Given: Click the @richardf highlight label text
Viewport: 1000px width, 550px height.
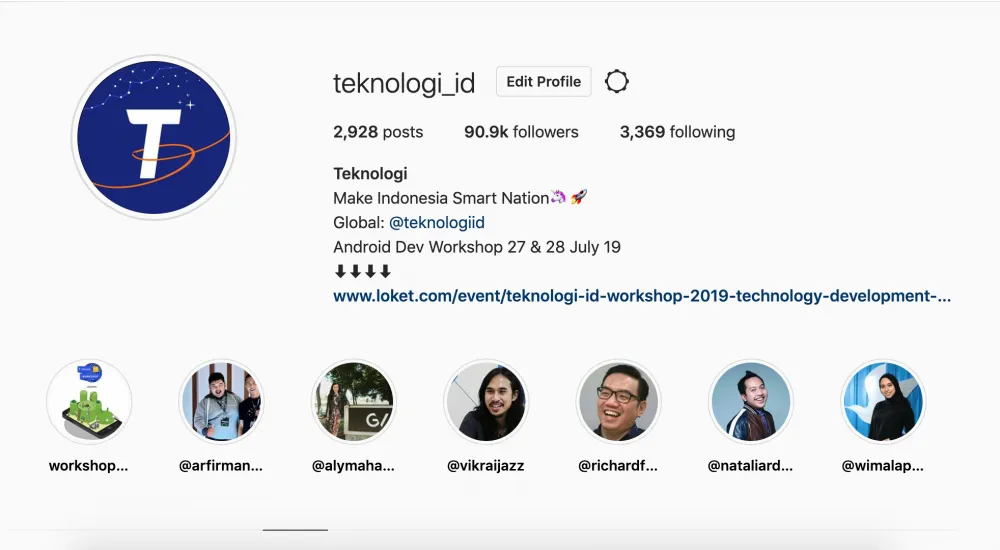Looking at the screenshot, I should click(618, 466).
